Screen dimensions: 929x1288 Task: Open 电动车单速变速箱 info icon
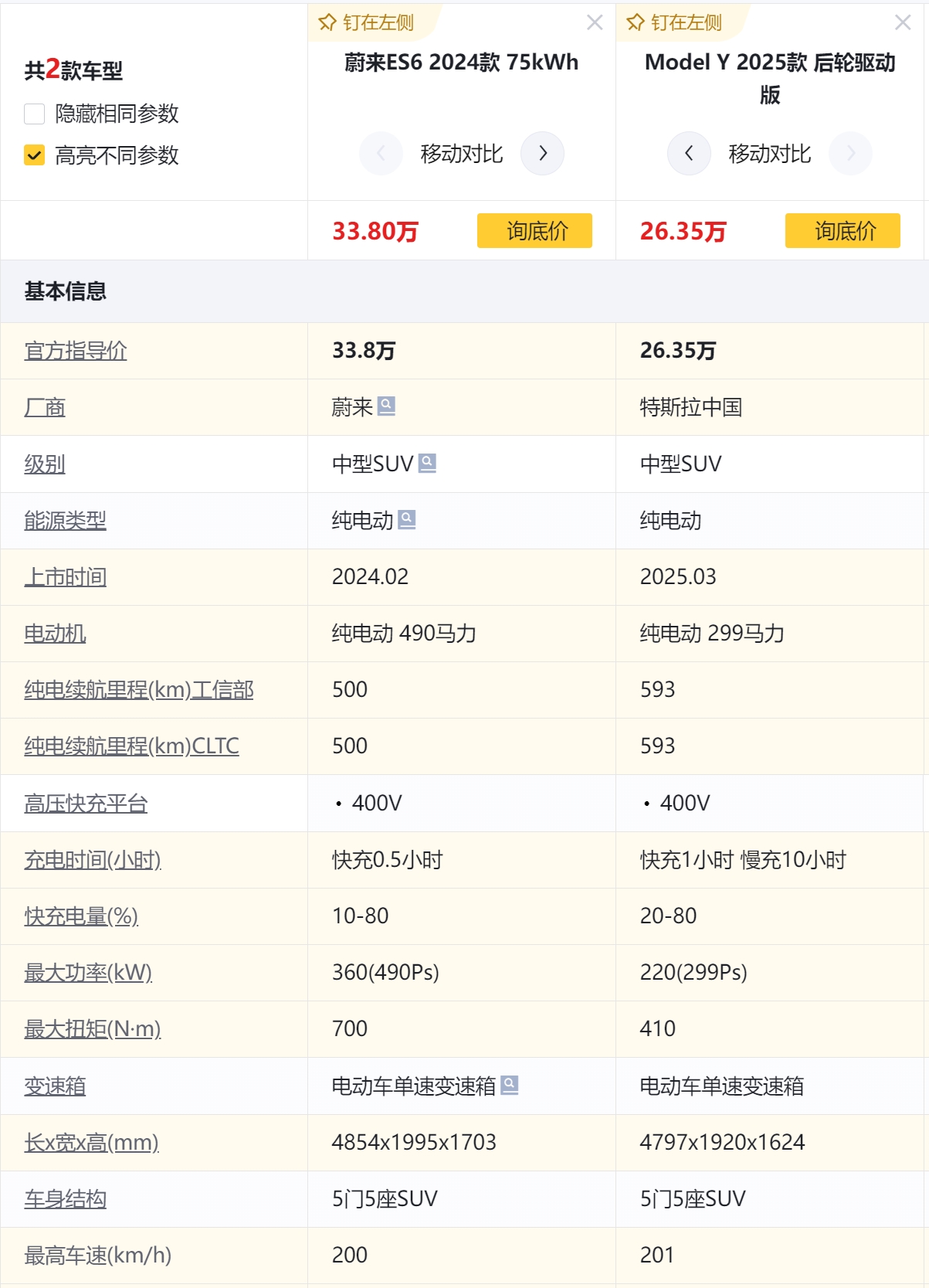(509, 1085)
